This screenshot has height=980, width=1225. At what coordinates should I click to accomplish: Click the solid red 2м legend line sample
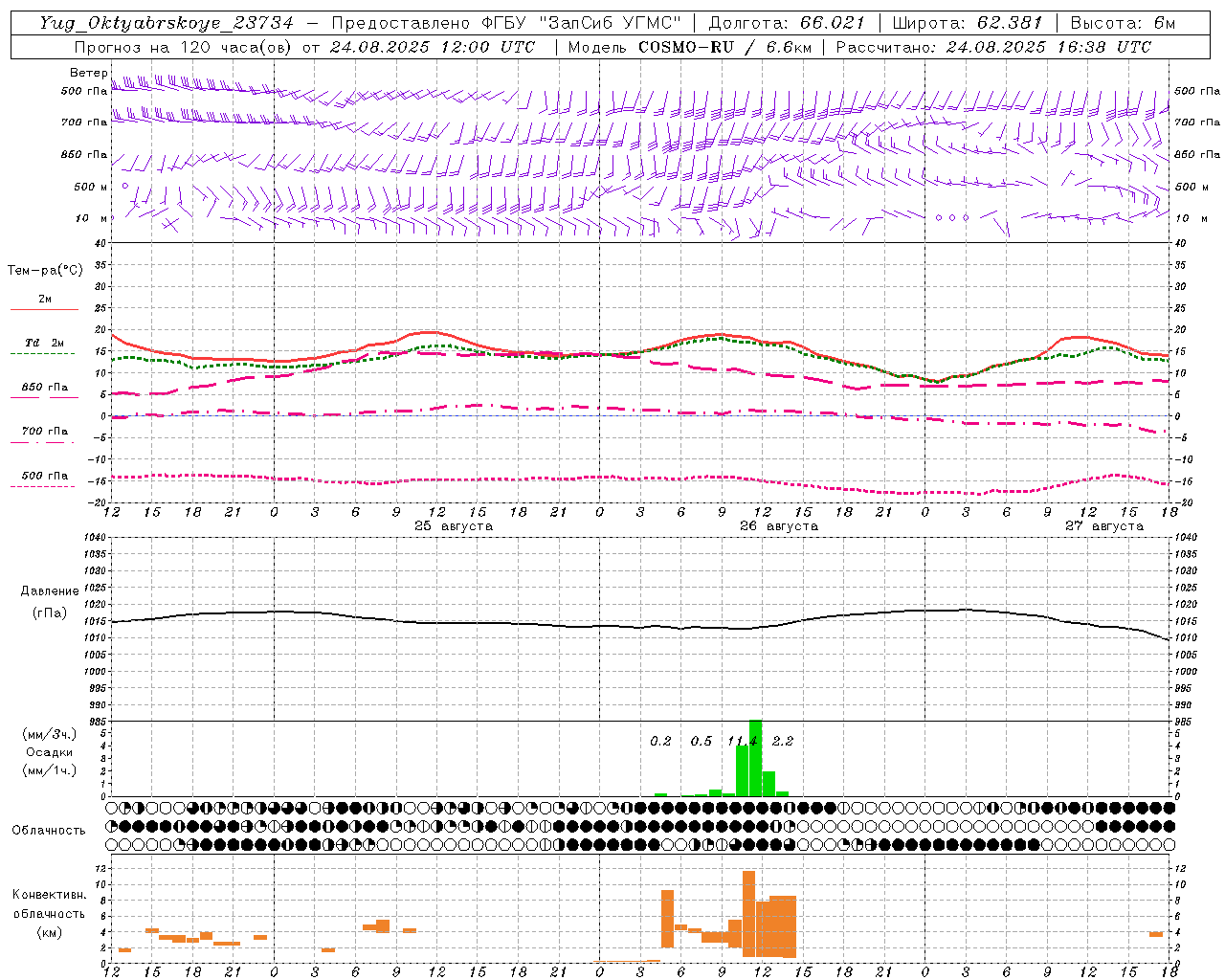click(x=44, y=309)
